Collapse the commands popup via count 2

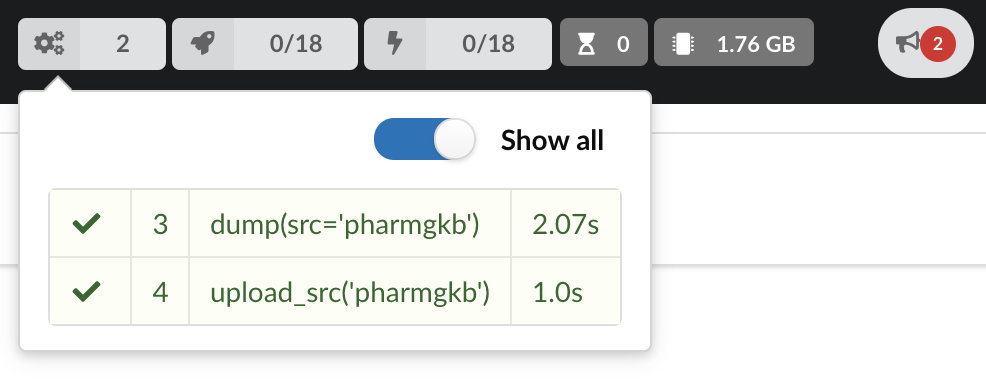(123, 44)
